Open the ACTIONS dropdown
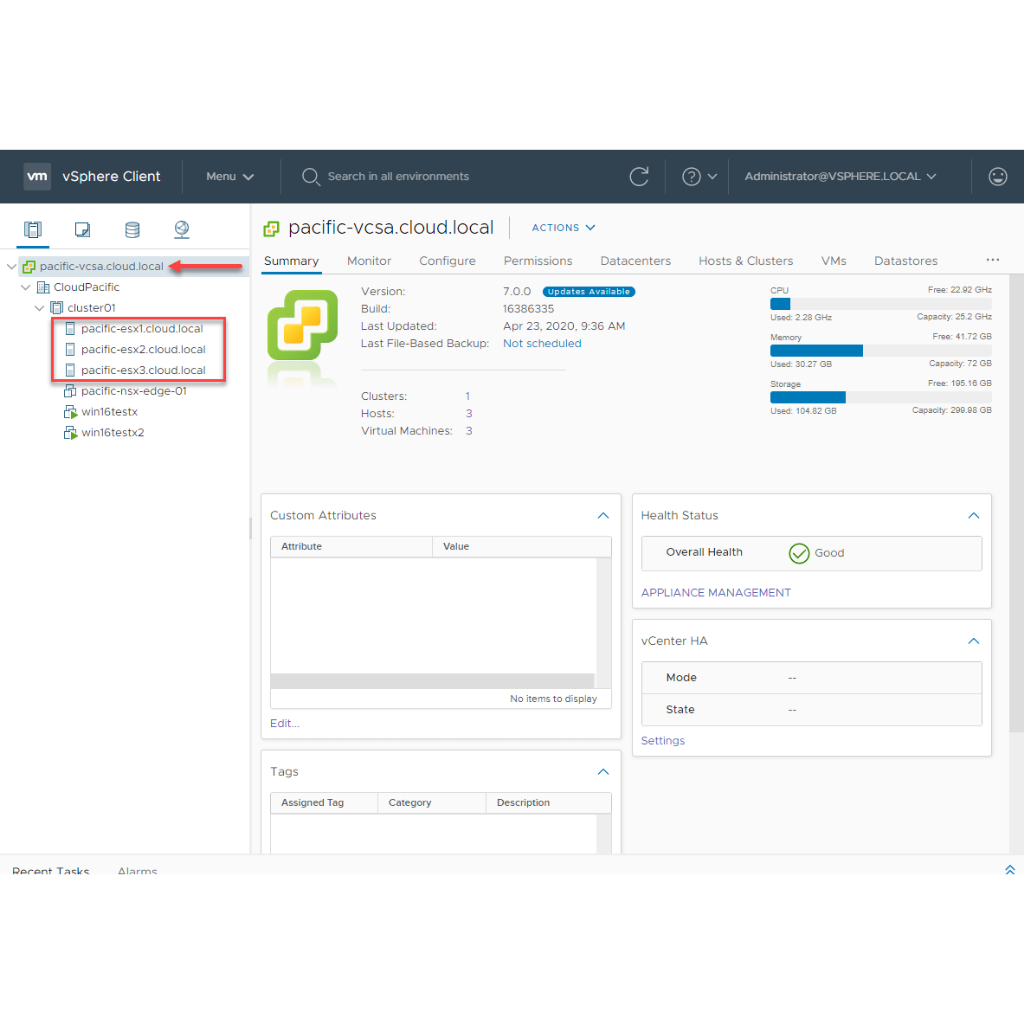This screenshot has height=1024, width=1024. click(563, 228)
